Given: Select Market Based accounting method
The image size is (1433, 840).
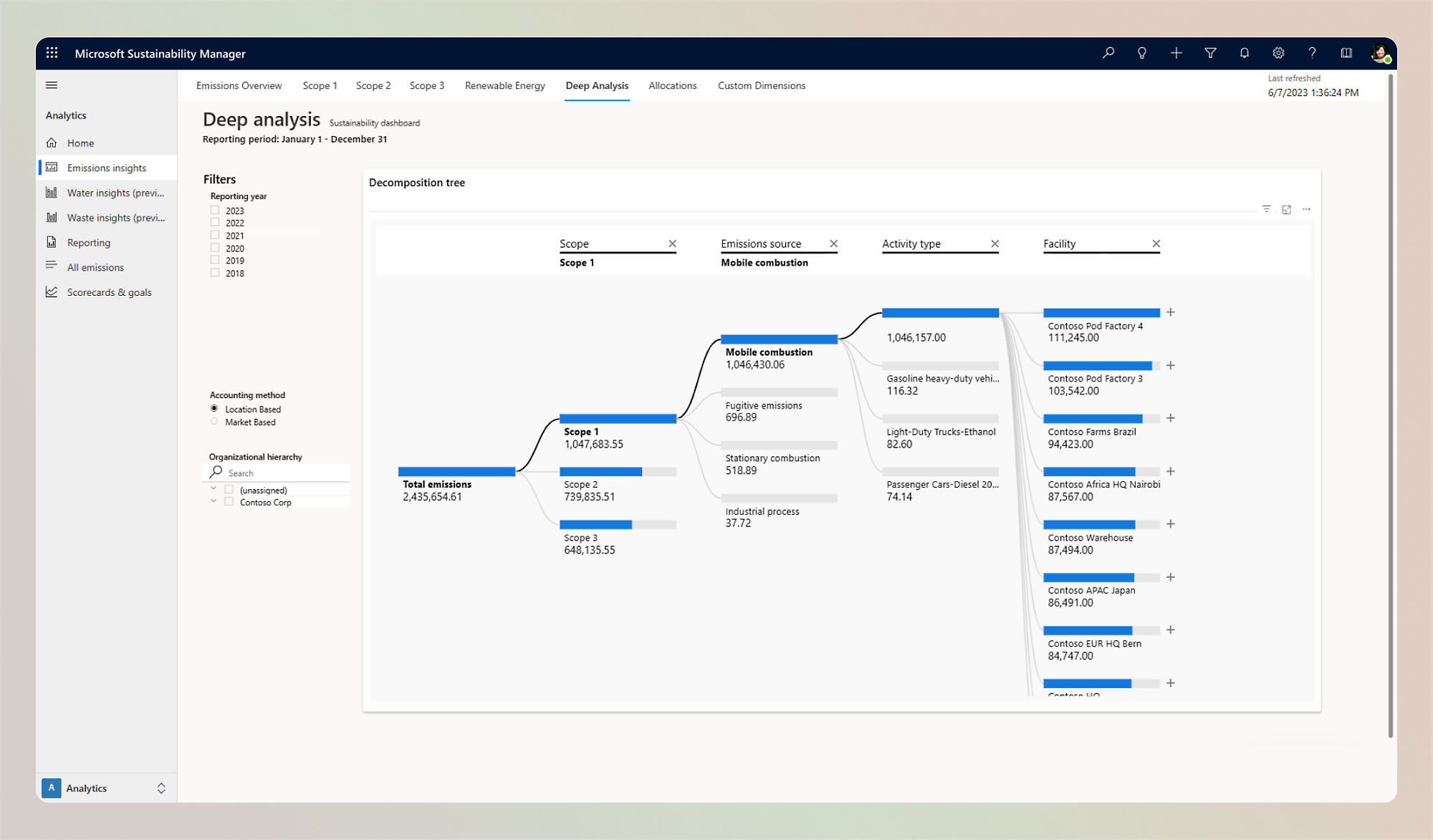Looking at the screenshot, I should point(214,421).
